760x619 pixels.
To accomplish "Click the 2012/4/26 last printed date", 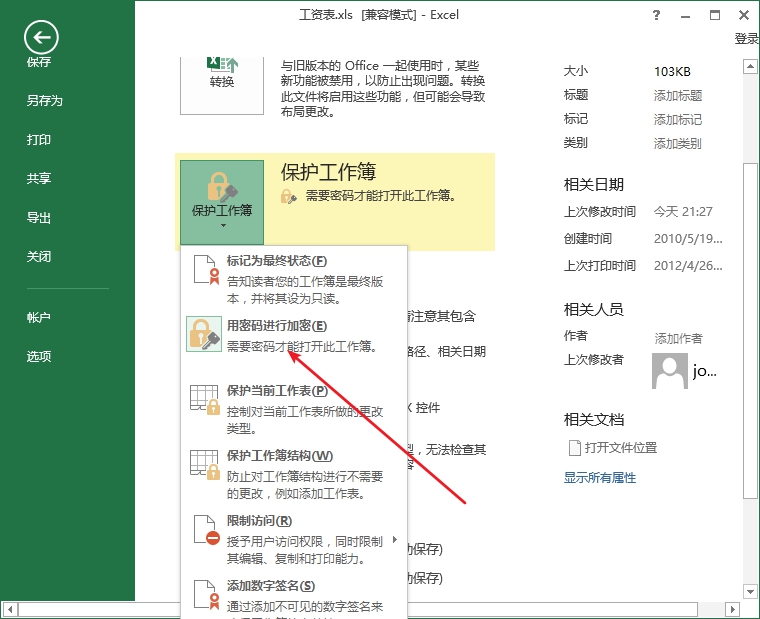I will 688,266.
